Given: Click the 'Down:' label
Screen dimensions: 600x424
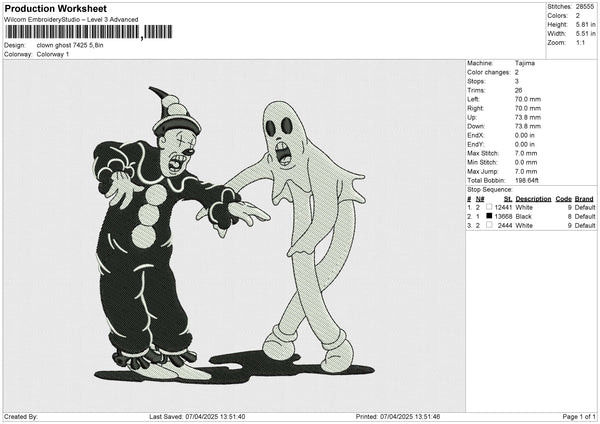Looking at the screenshot, I should 476,126.
